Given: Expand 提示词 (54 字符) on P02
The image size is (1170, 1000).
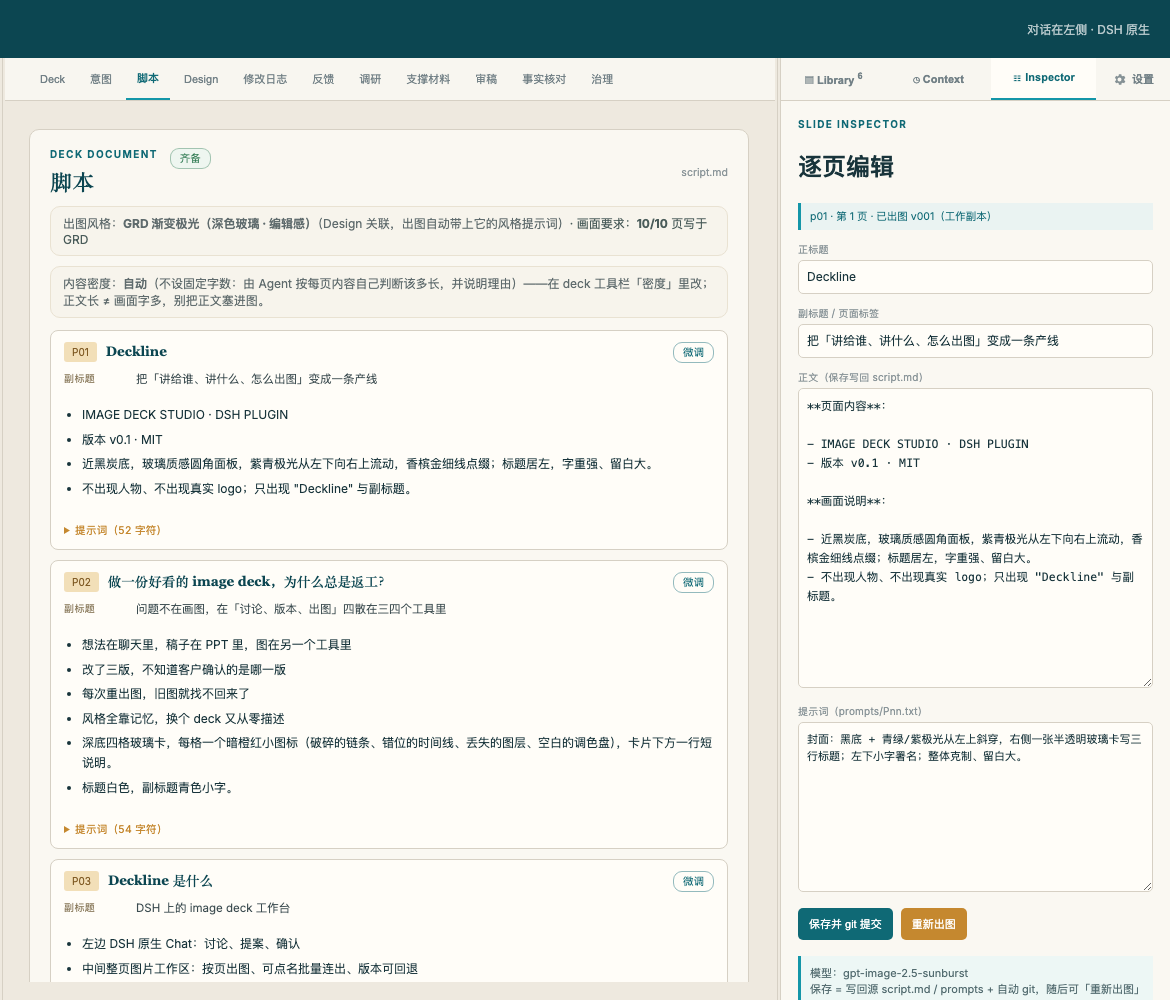Looking at the screenshot, I should point(113,829).
